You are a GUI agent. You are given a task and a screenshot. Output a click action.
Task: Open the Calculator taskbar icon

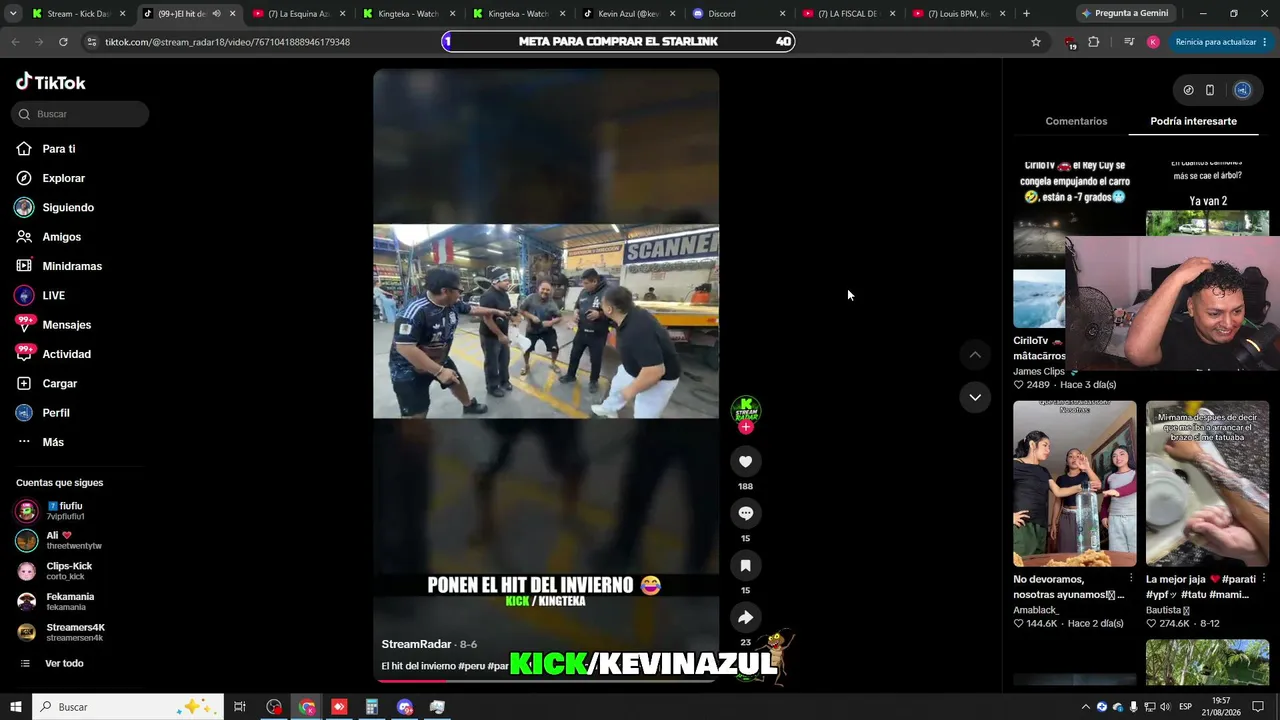click(371, 707)
